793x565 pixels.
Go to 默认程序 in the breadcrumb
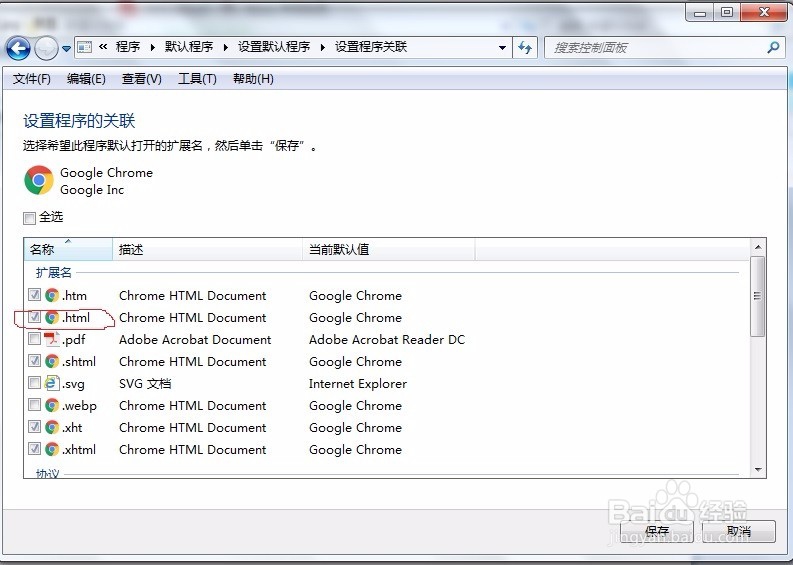tap(189, 47)
